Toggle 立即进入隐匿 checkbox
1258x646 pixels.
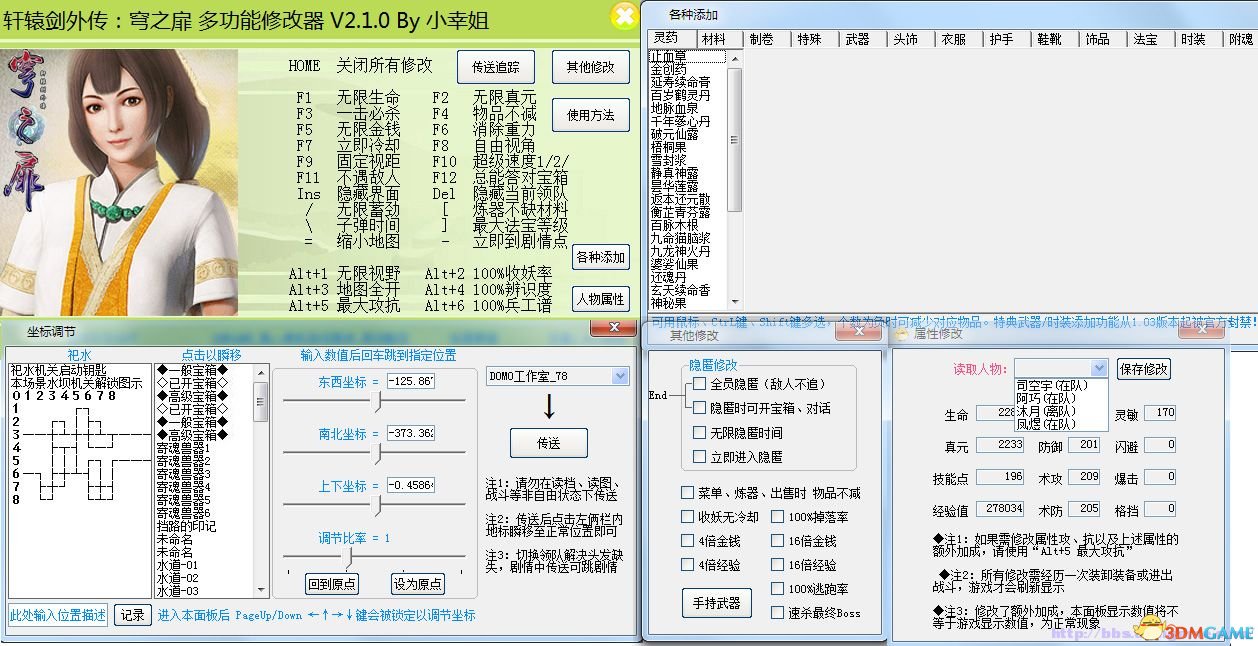coord(700,457)
